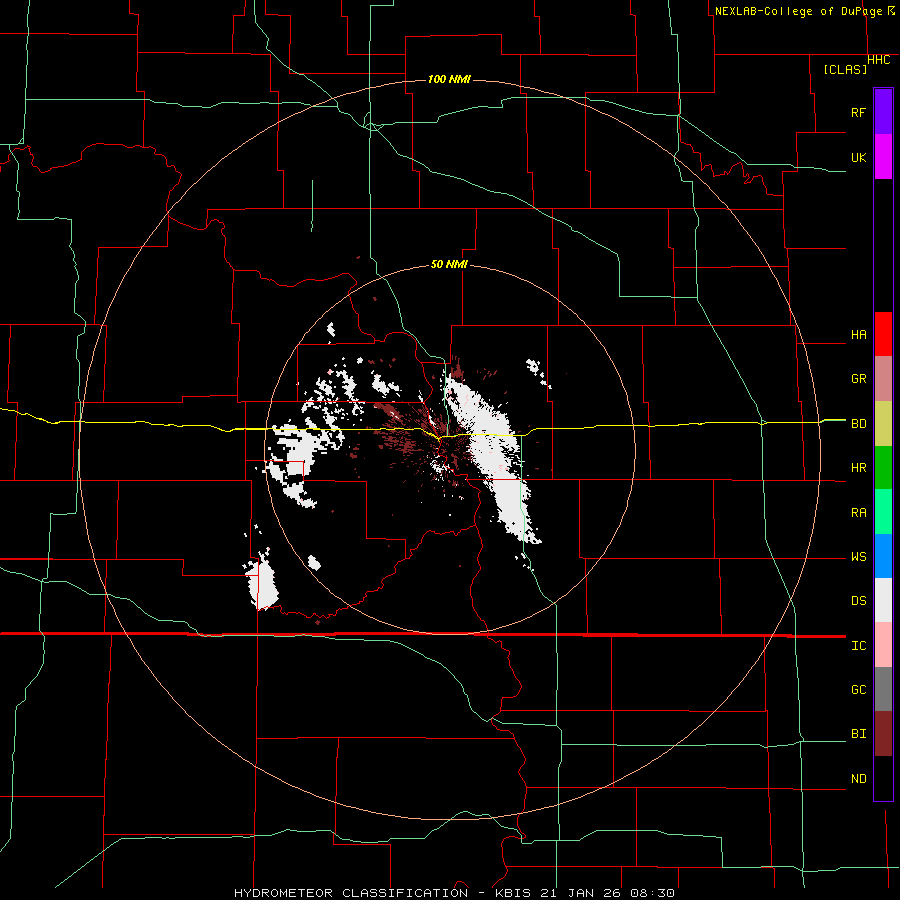Viewport: 900px width, 900px height.
Task: Click the IC legend label
Action: (x=858, y=646)
